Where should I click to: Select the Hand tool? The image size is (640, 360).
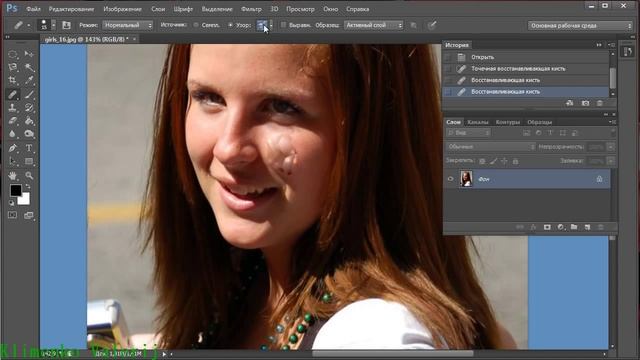coord(13,176)
